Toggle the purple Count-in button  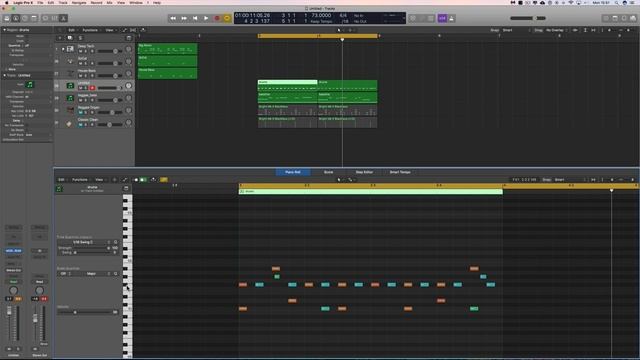click(442, 18)
